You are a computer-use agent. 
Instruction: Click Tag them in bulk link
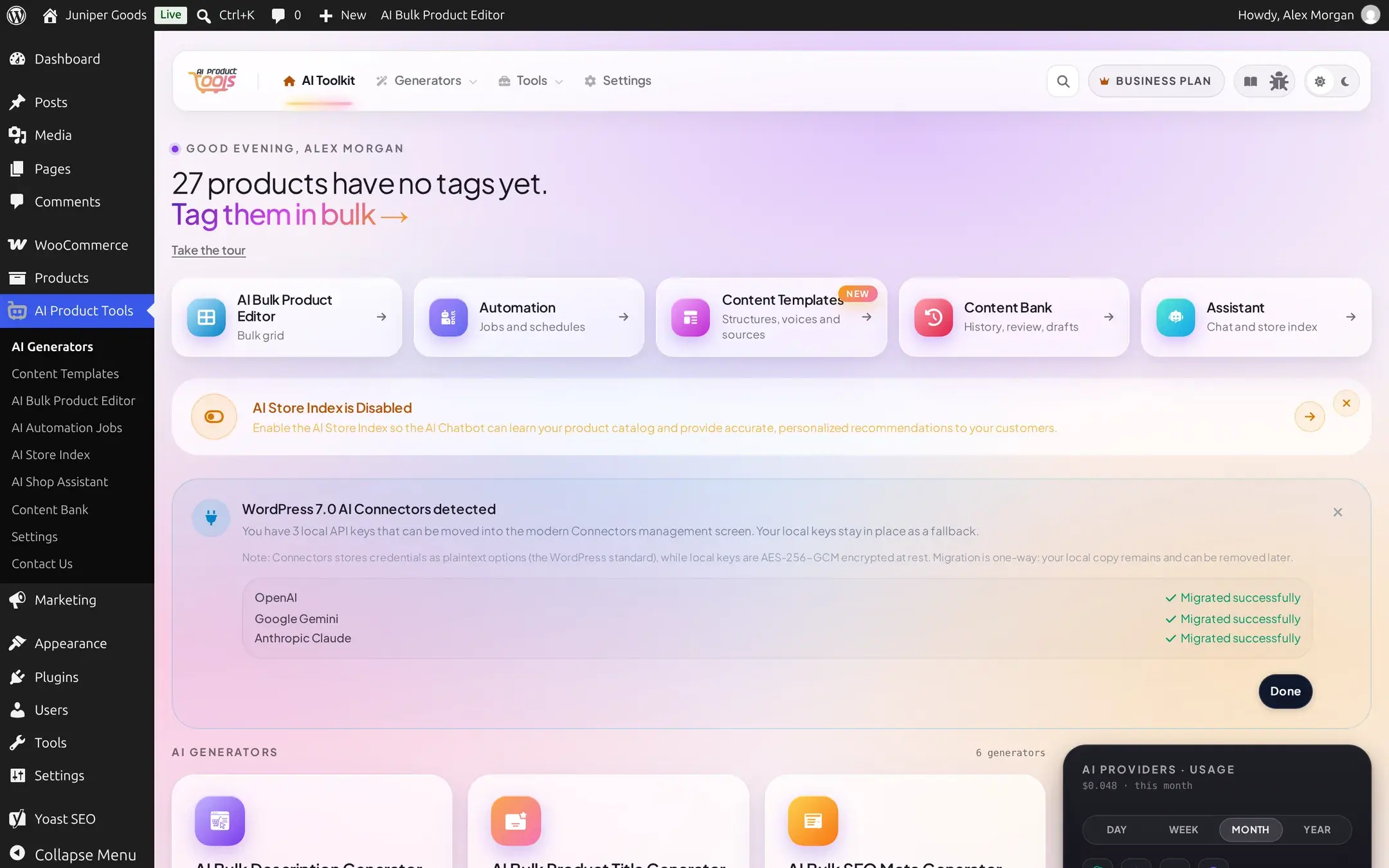[x=289, y=215]
